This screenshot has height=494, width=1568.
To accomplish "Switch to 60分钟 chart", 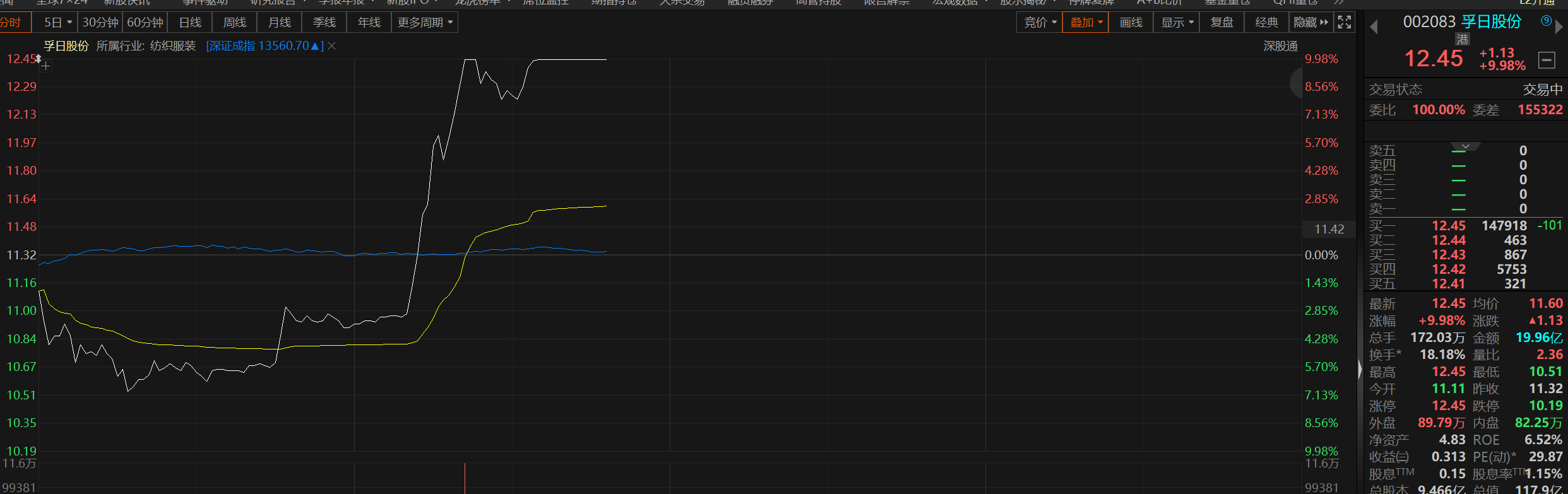I will click(145, 23).
